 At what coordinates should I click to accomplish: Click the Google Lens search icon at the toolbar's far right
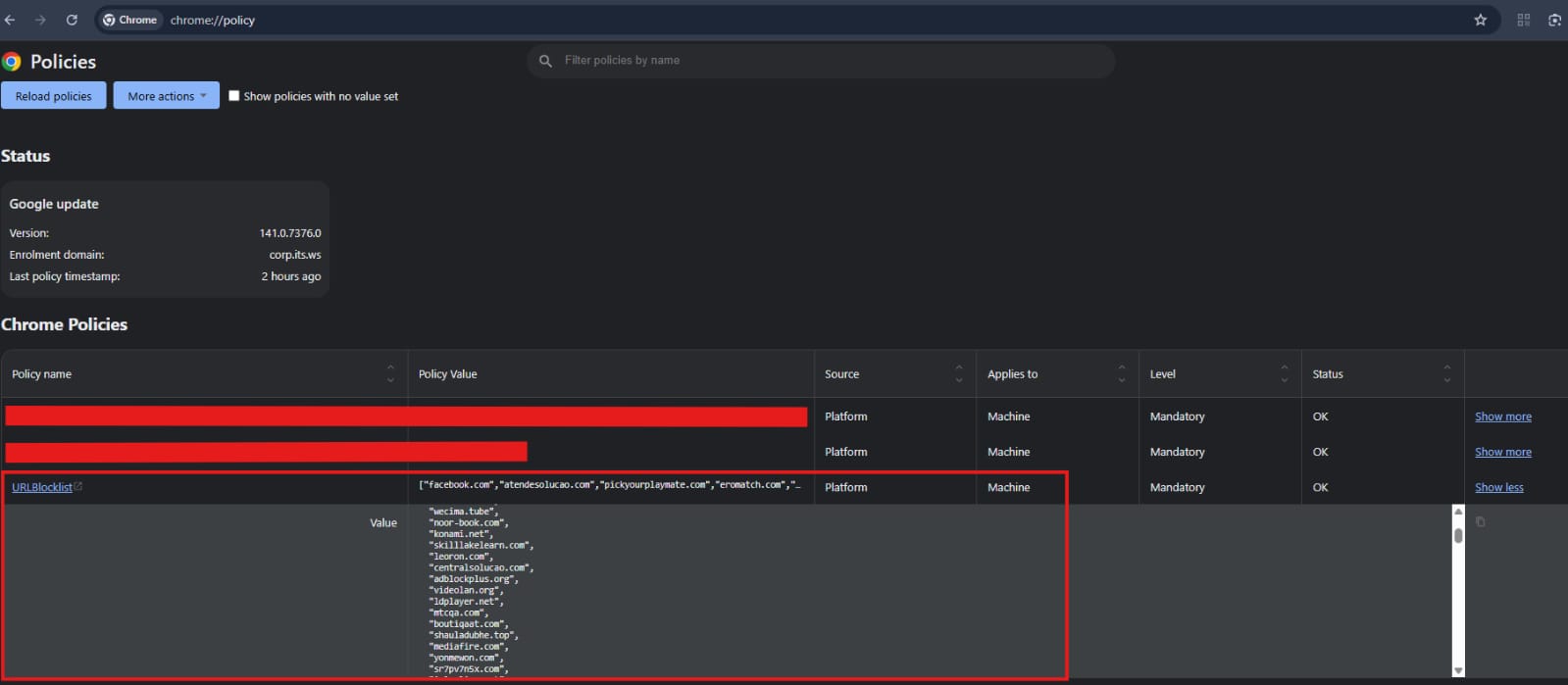point(1554,20)
